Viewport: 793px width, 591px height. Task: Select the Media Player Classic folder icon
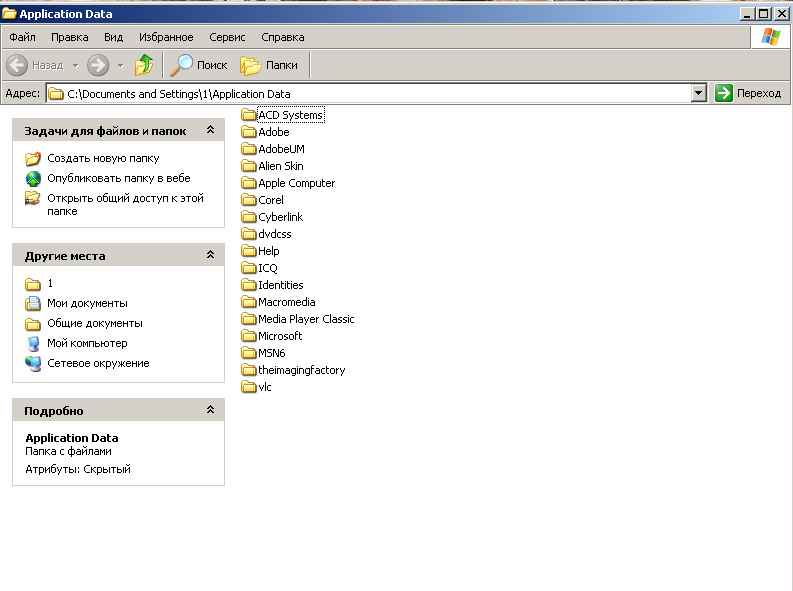pyautogui.click(x=248, y=319)
